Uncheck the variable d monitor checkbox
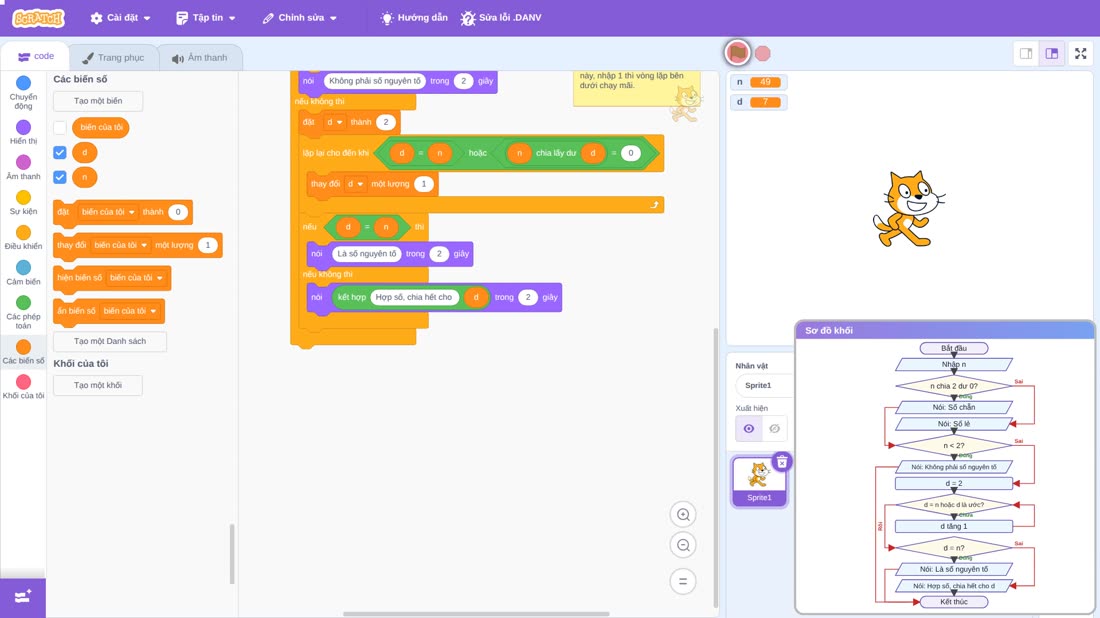 tap(60, 152)
